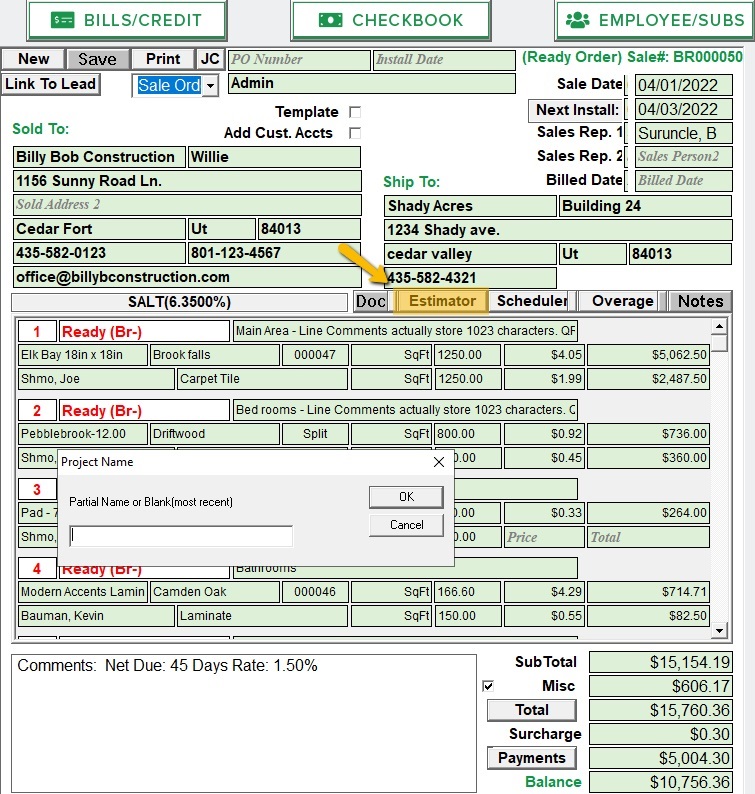Edit the Next Install date 04/03/2022
This screenshot has width=755, height=794.
pos(683,109)
